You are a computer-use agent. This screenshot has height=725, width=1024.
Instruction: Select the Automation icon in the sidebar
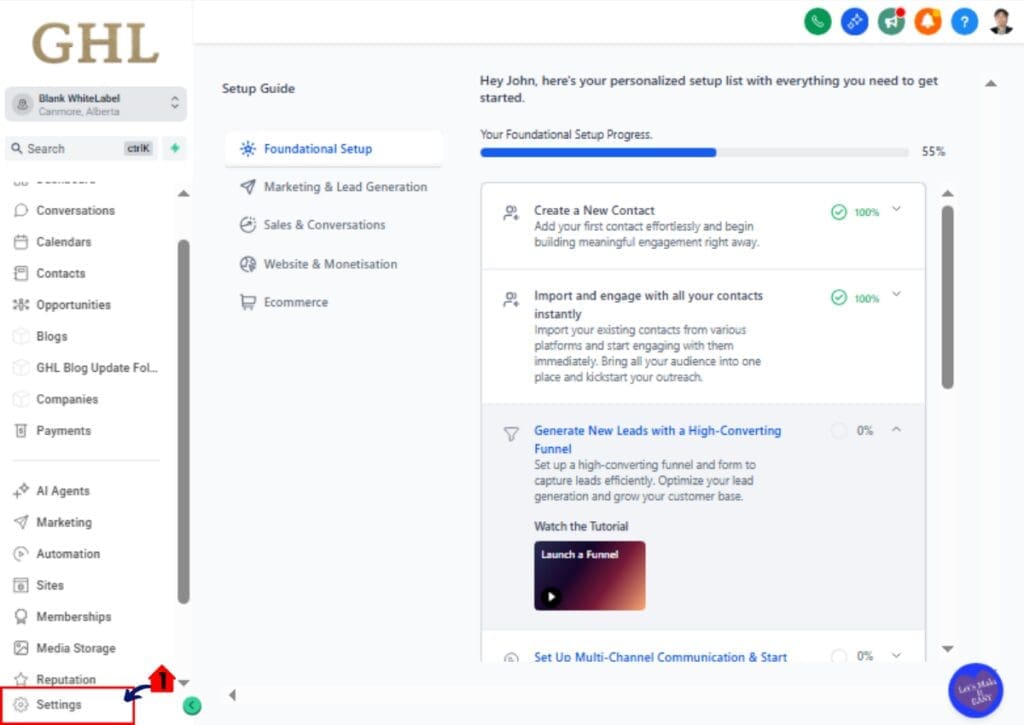pos(23,553)
